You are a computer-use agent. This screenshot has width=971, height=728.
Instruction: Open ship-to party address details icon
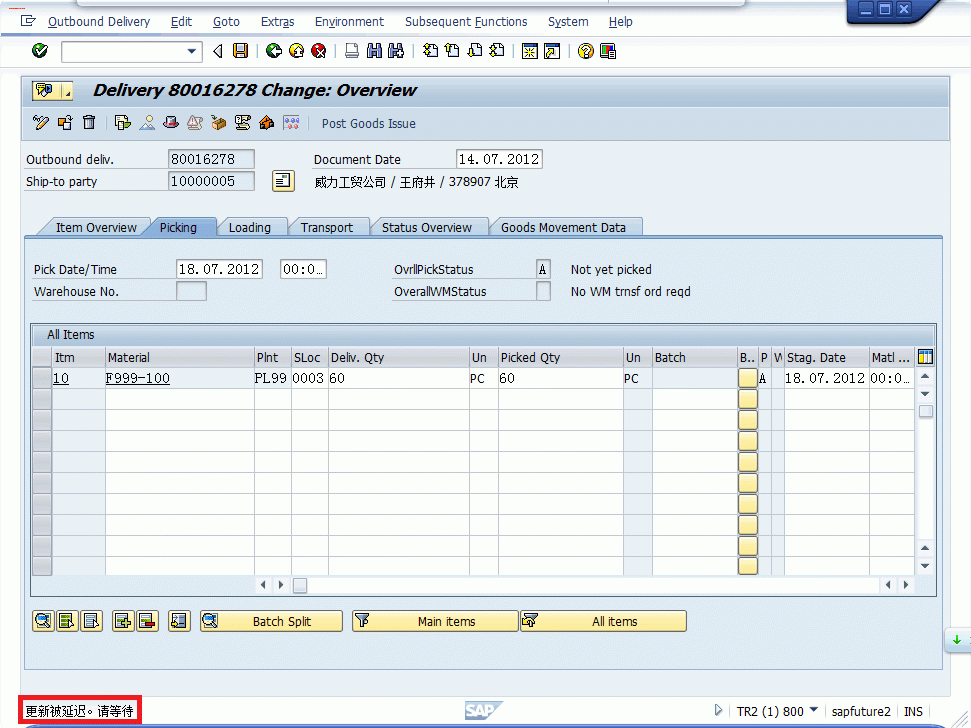[x=283, y=181]
